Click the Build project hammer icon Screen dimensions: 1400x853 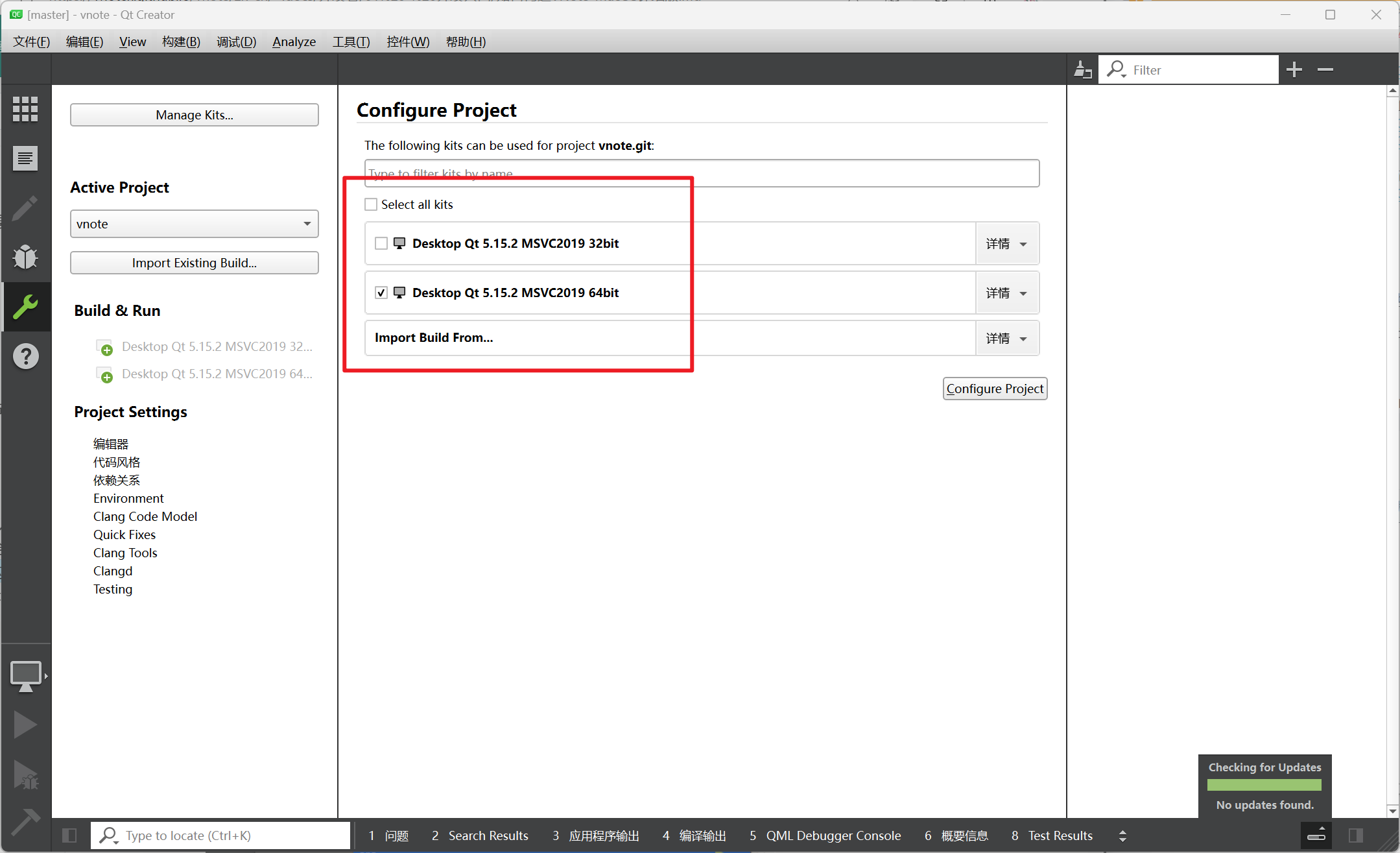pos(25,823)
